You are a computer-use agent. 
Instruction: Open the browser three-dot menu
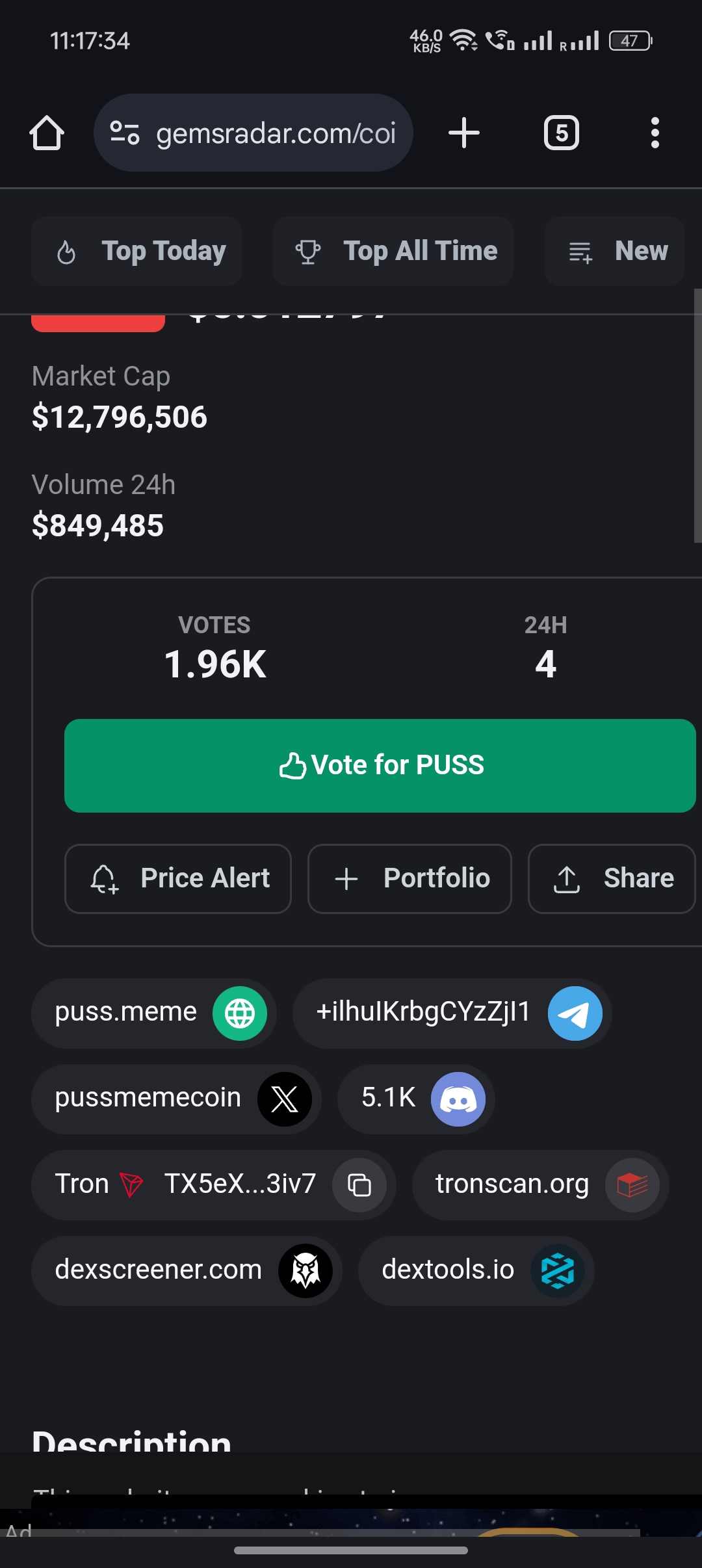click(x=655, y=133)
